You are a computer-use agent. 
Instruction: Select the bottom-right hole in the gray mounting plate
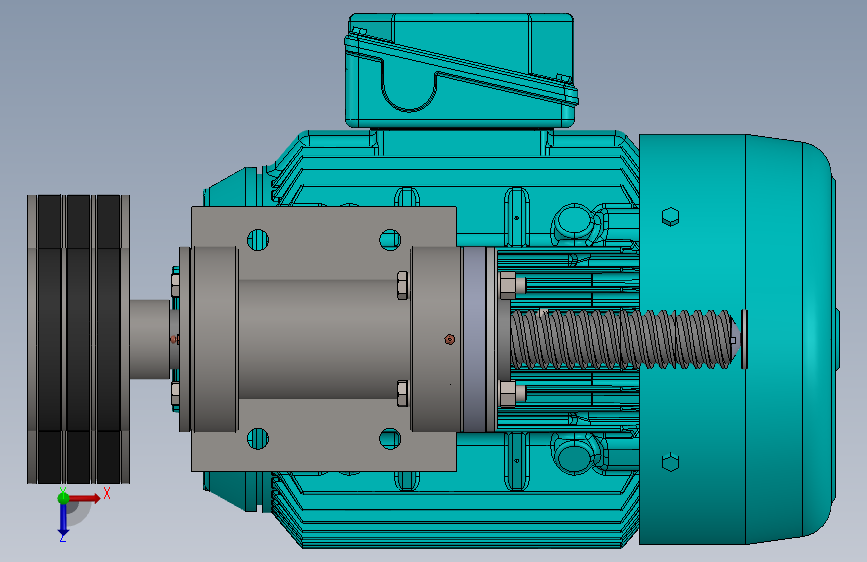coord(390,439)
